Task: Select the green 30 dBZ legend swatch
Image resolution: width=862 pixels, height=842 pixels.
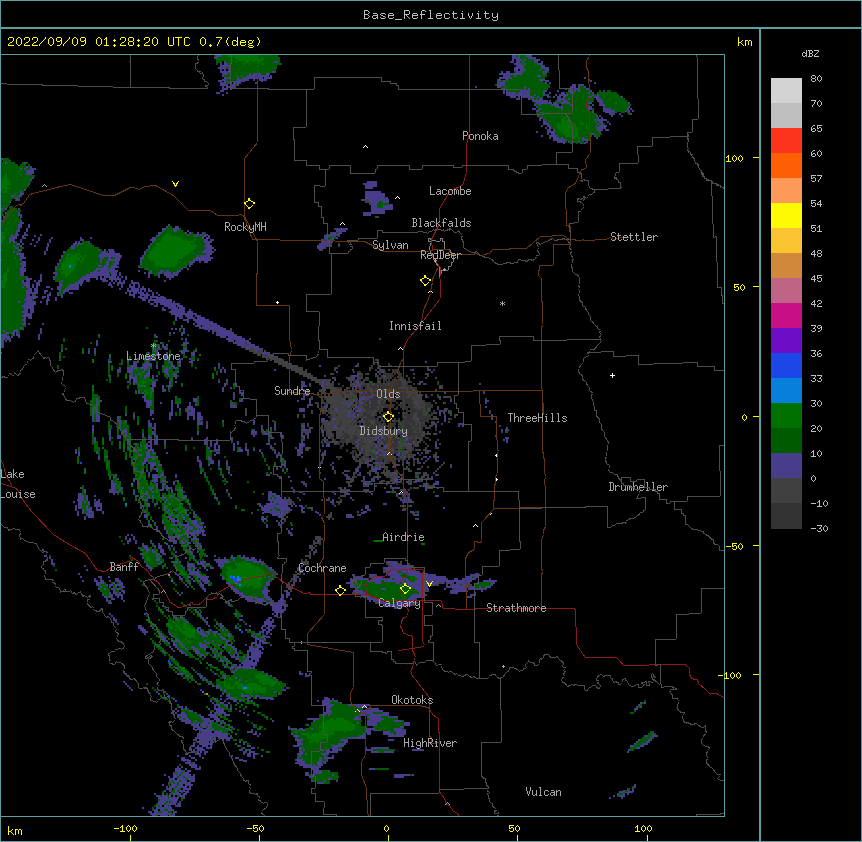Action: pyautogui.click(x=786, y=416)
